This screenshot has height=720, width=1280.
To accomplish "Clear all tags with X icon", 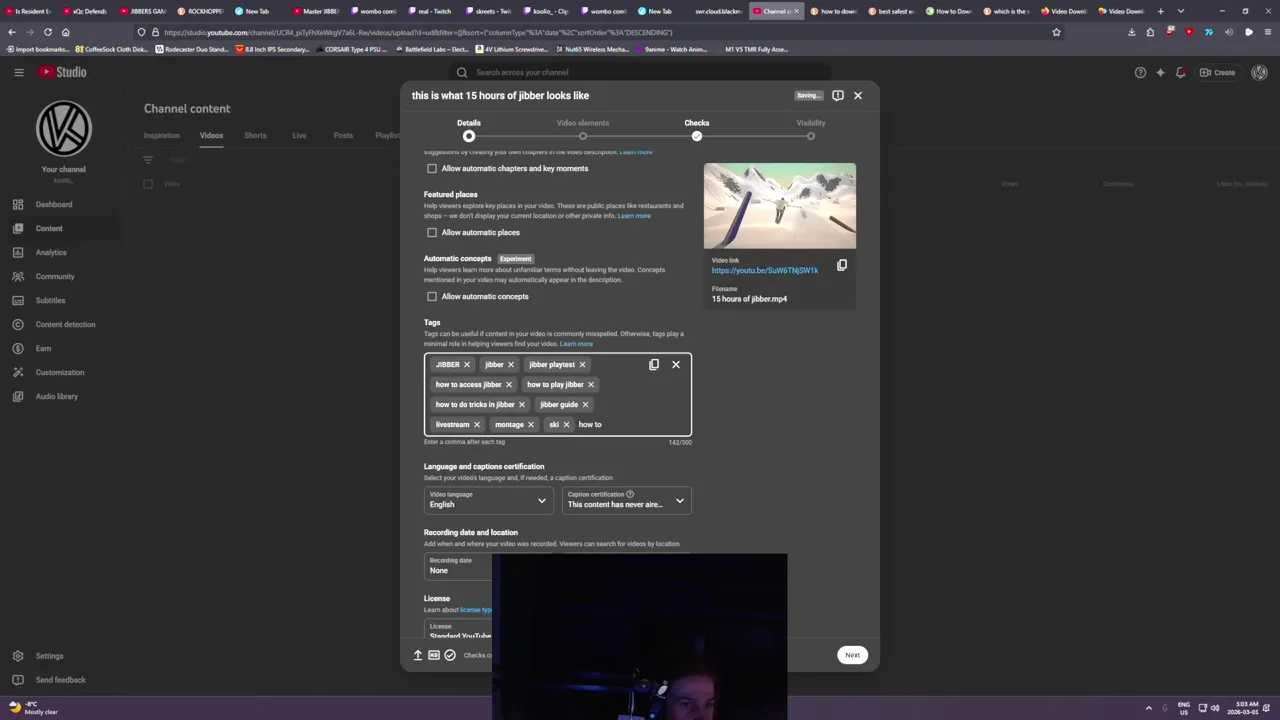I will pyautogui.click(x=676, y=365).
